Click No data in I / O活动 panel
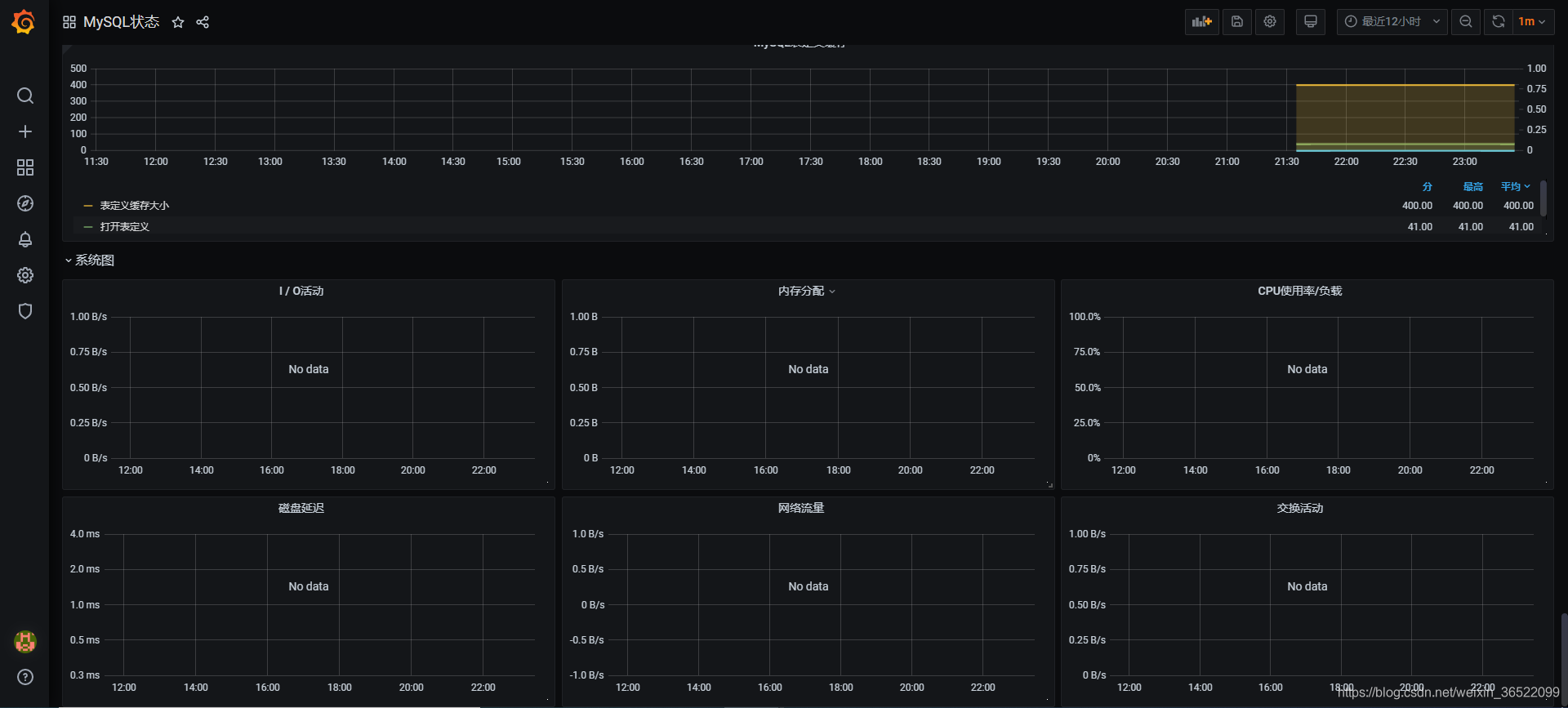 pos(309,369)
